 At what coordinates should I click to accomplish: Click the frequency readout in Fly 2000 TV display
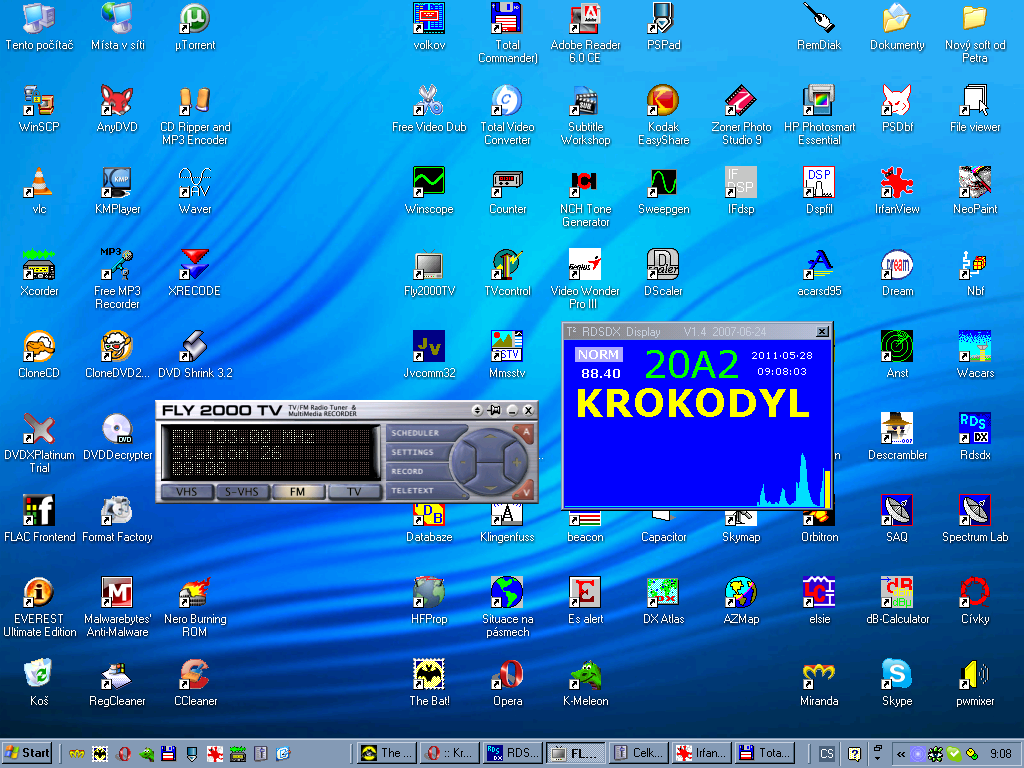pyautogui.click(x=244, y=438)
